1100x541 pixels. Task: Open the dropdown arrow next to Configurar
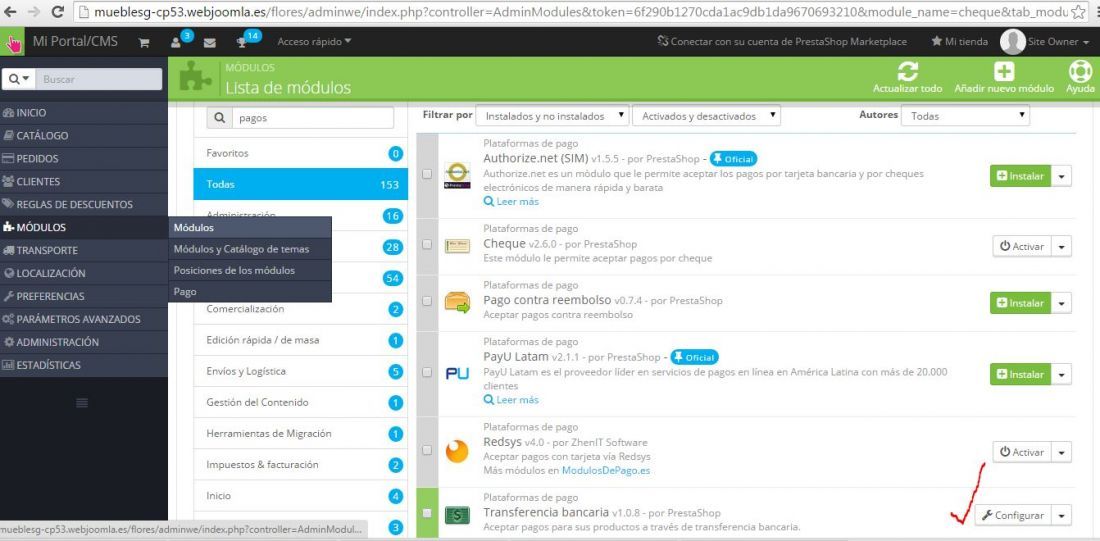1061,516
